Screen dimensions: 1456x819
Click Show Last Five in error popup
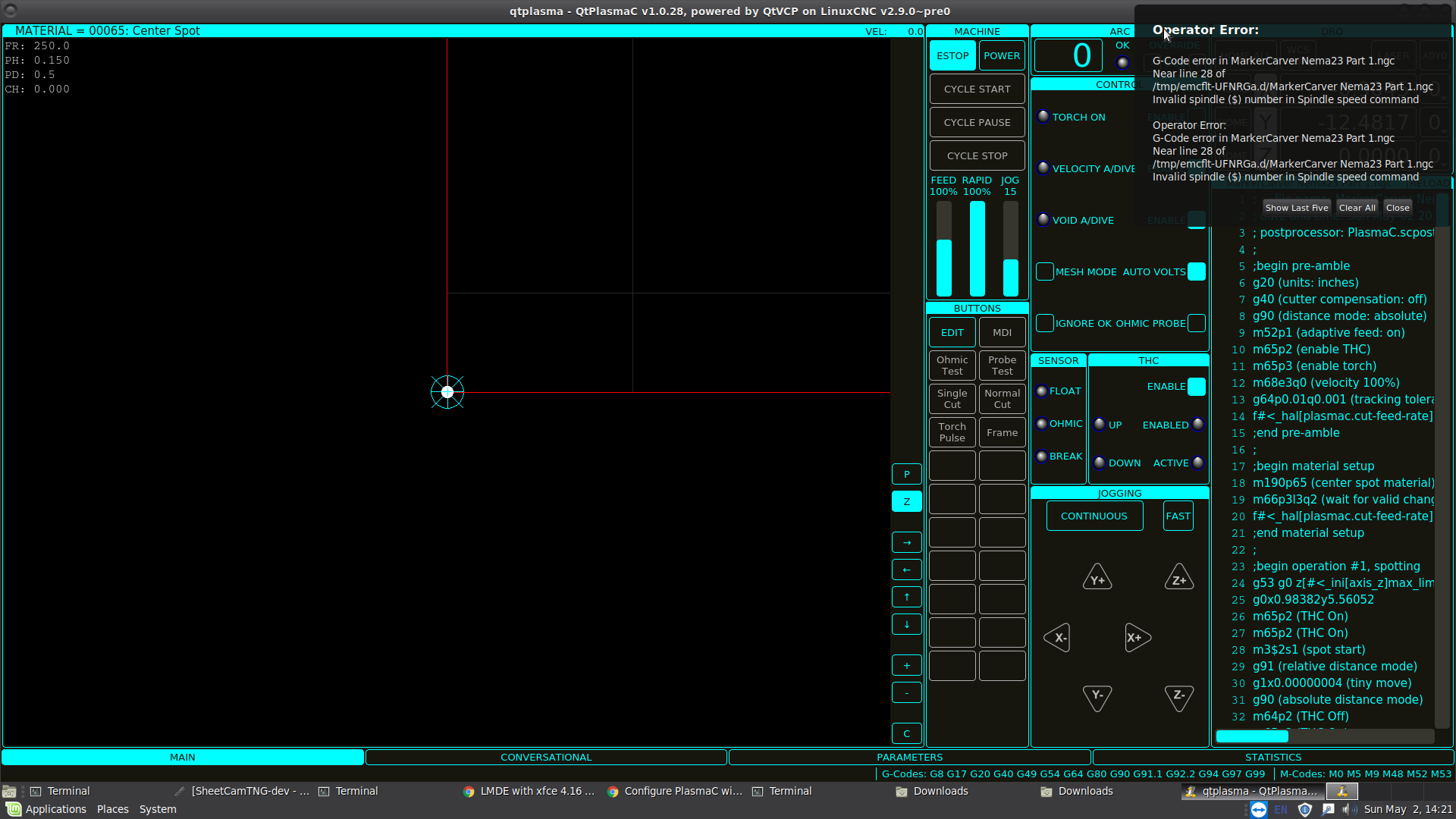1296,208
